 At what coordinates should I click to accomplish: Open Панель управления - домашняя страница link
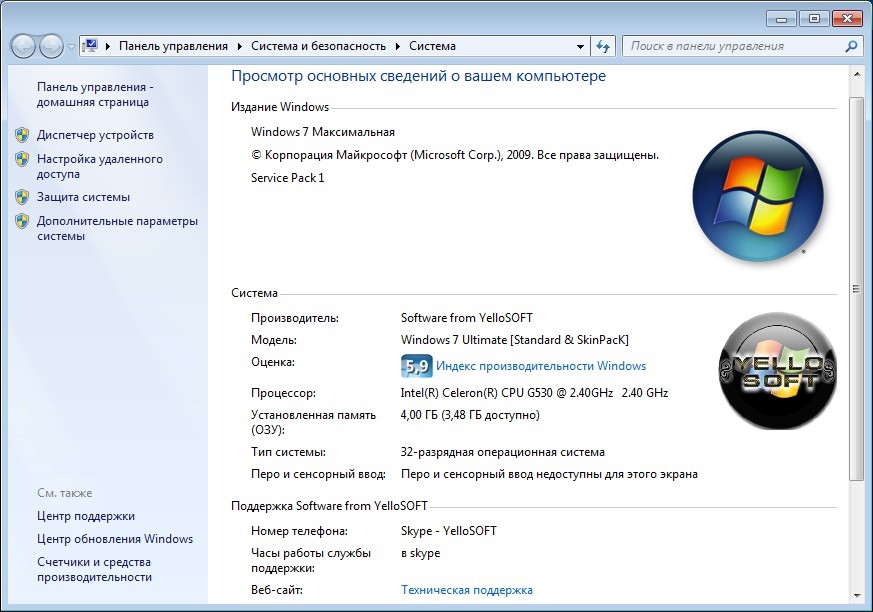click(x=95, y=95)
